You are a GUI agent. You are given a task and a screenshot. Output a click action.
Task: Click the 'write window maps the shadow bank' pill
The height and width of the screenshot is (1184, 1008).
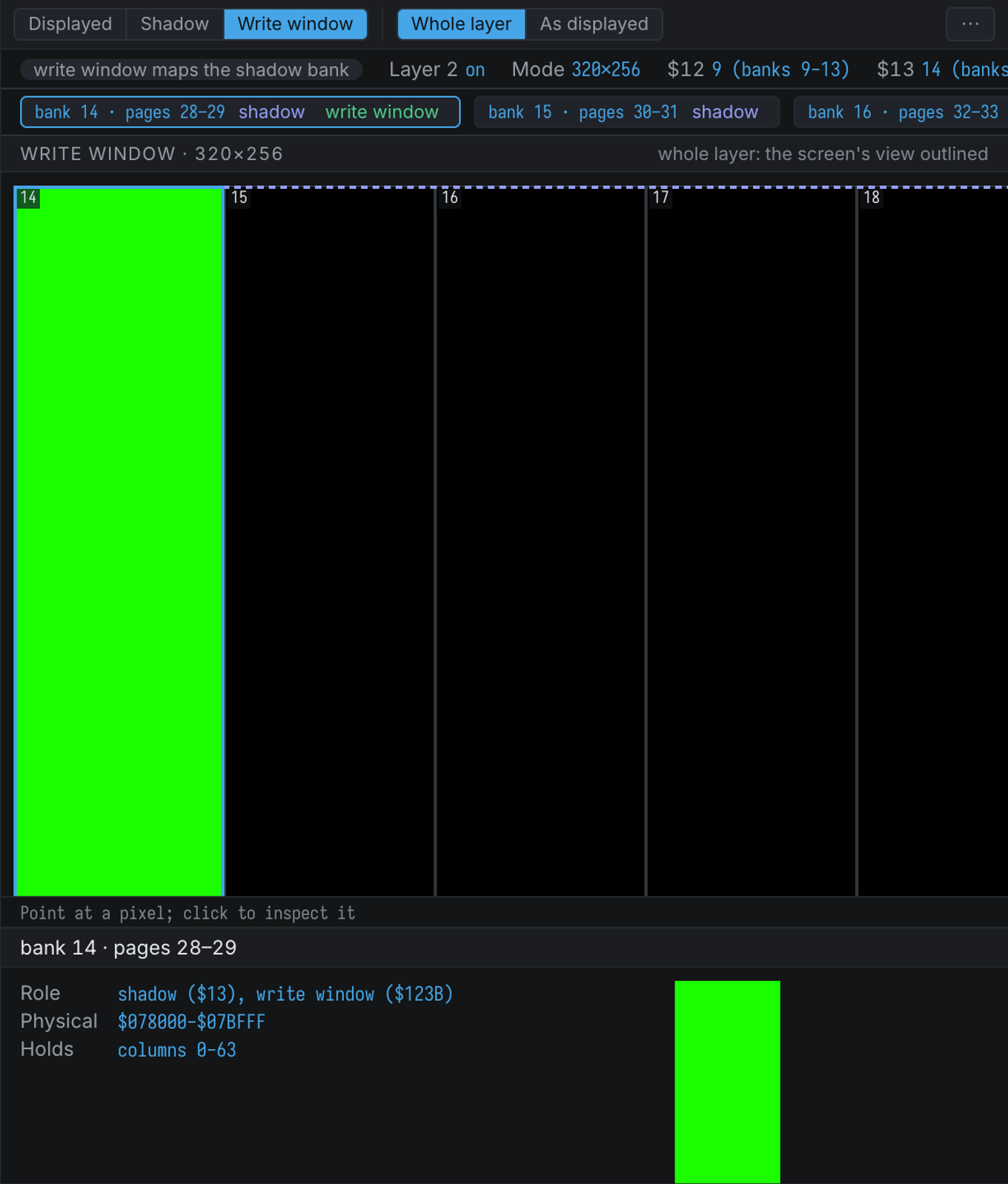pos(191,70)
